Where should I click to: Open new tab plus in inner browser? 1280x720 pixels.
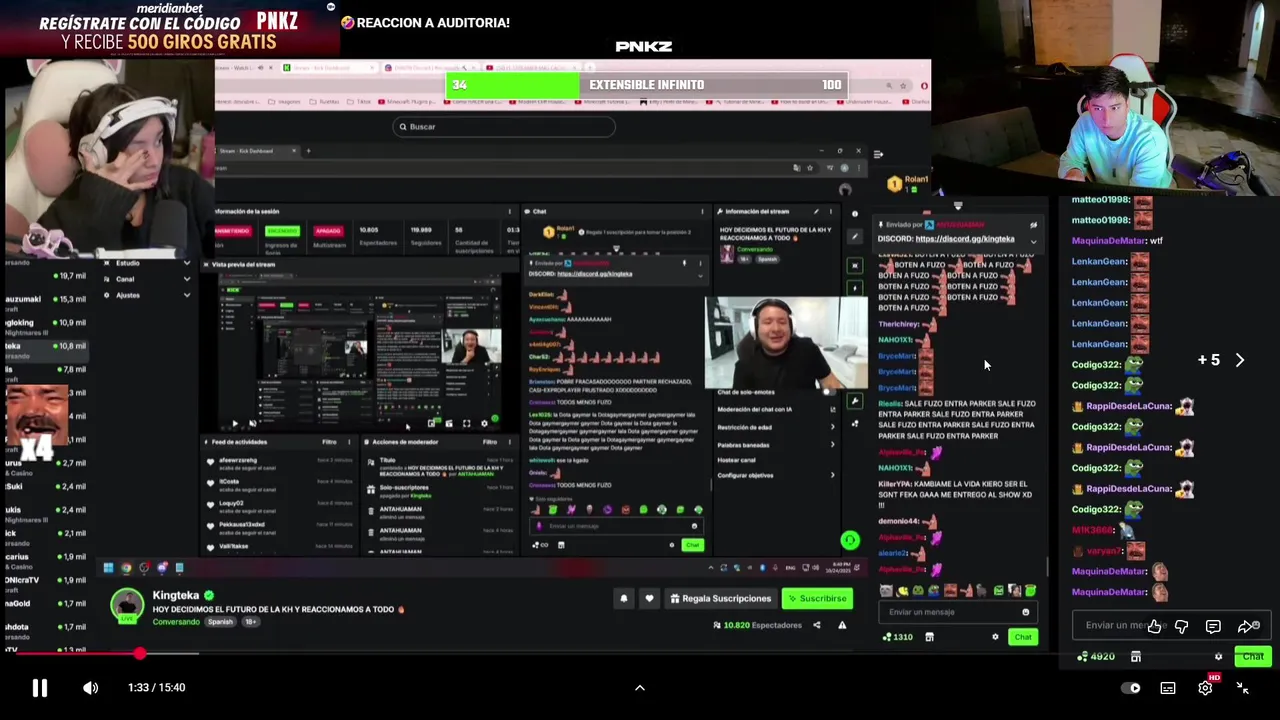(x=308, y=151)
